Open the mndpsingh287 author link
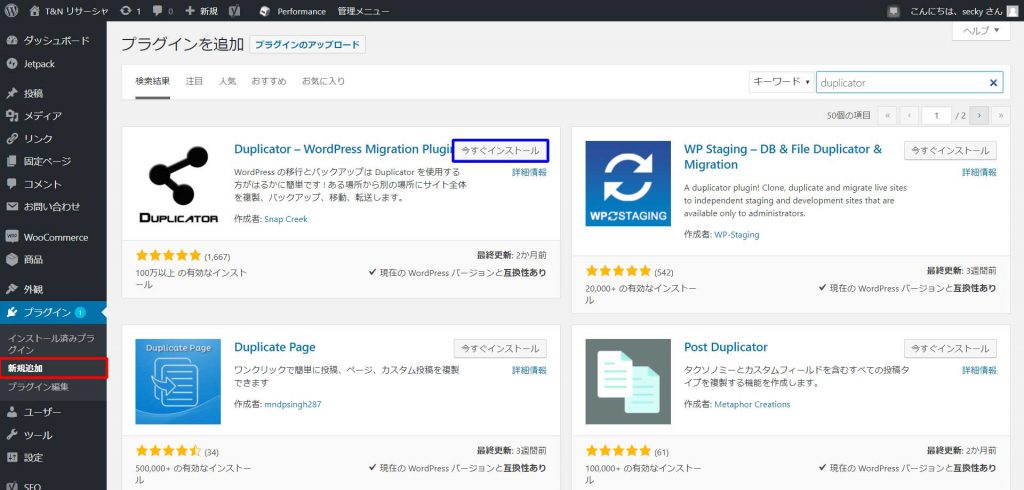Screen dimensions: 1024x490 293,404
